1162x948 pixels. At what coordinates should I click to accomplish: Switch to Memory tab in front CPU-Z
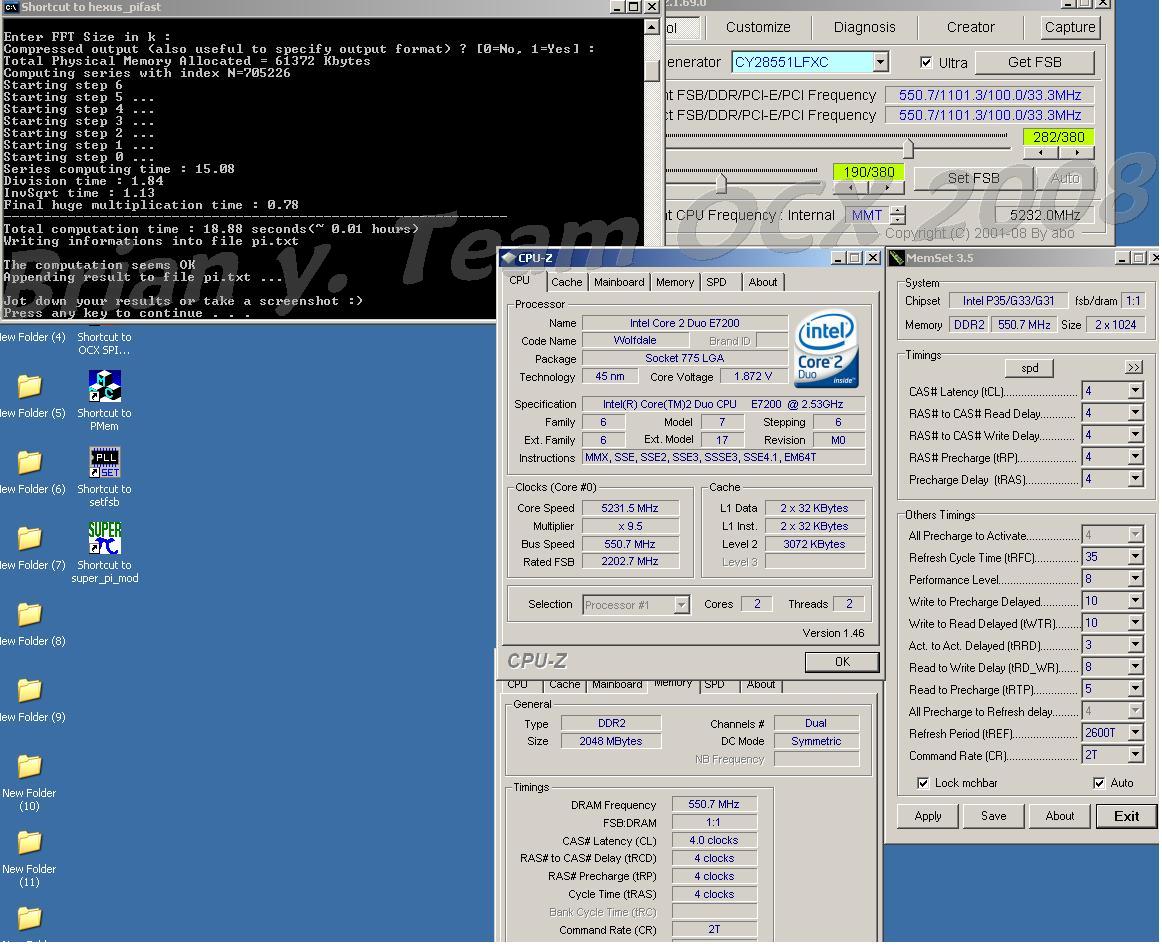[675, 282]
